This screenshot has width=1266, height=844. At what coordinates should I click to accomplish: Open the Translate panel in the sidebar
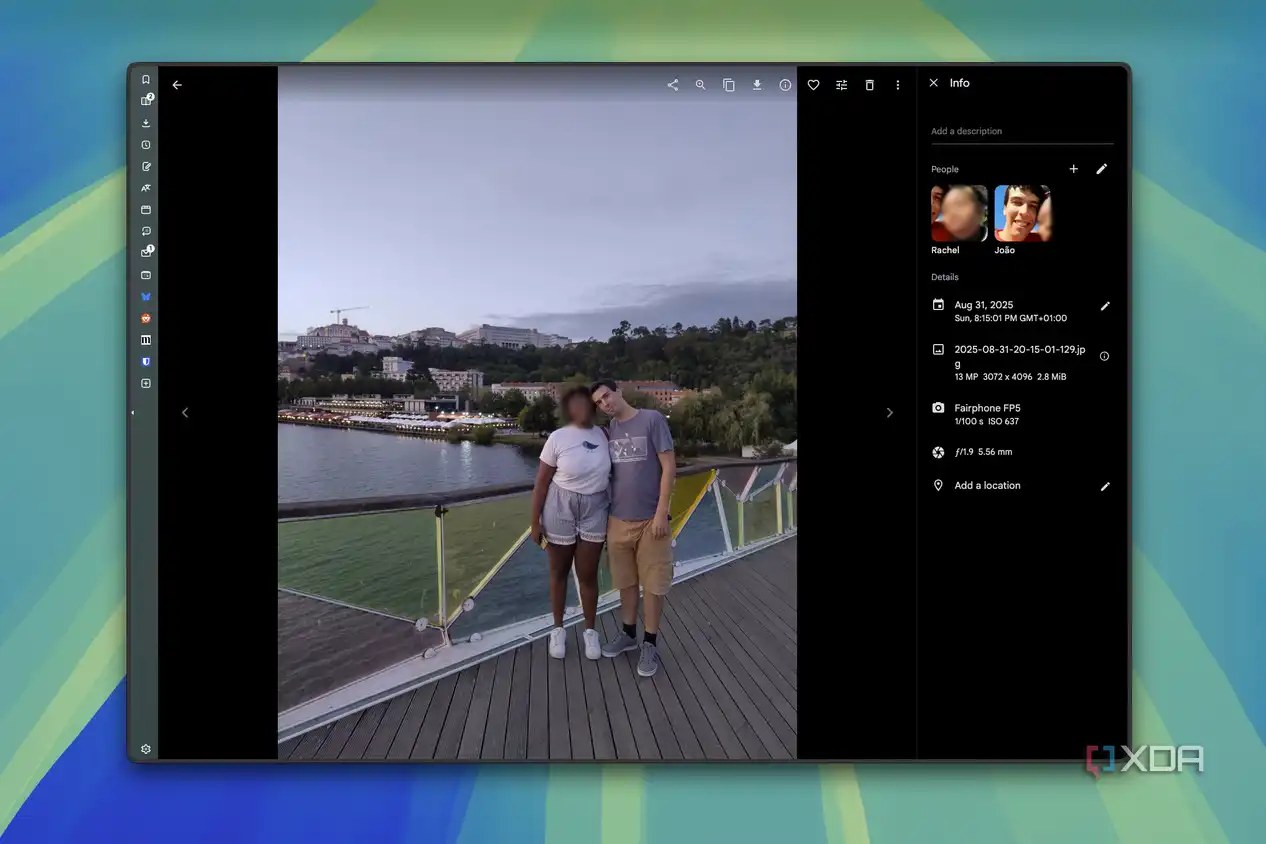click(x=146, y=188)
